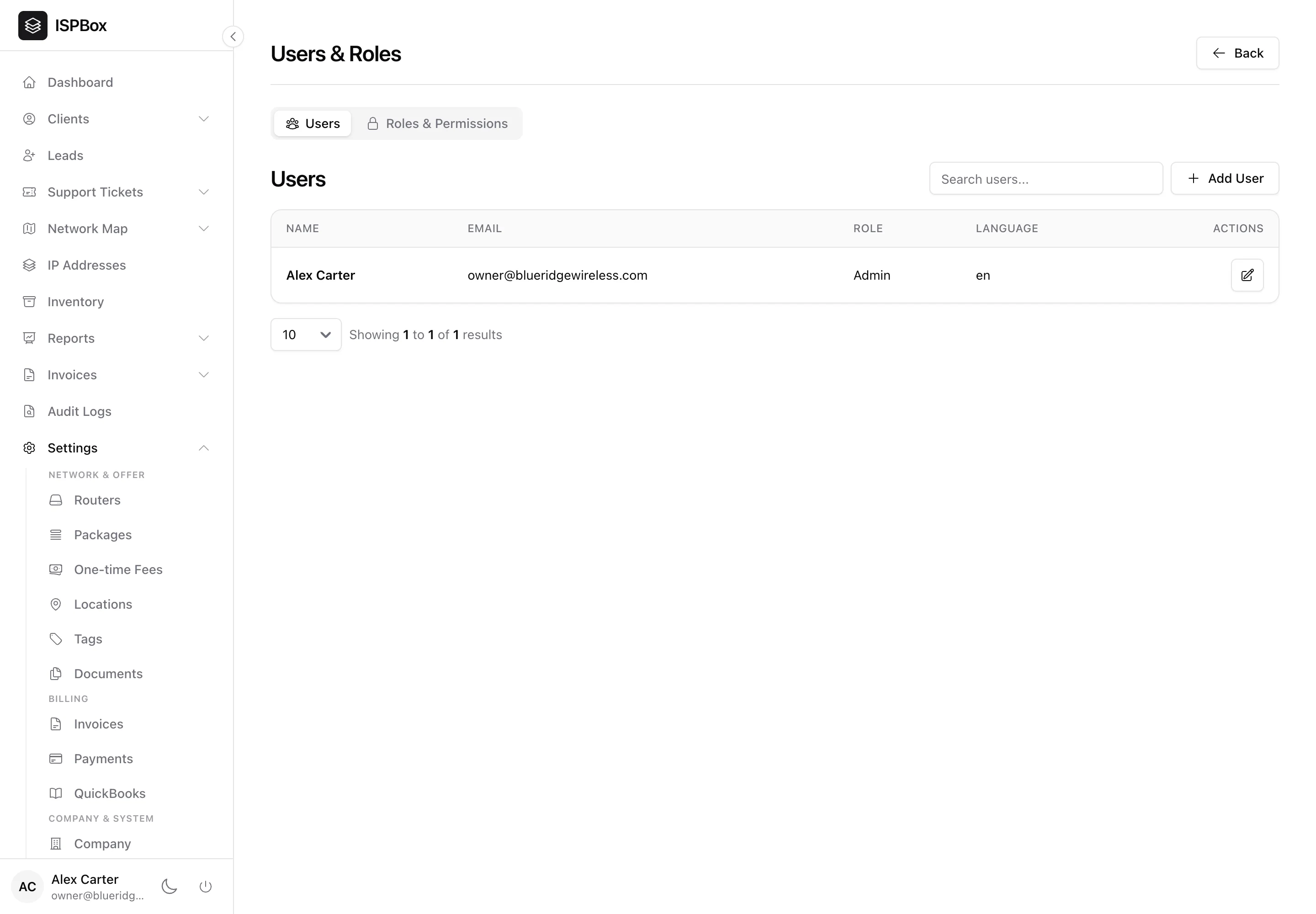Expand the Clients submenu chevron
This screenshot has width=1316, height=914.
point(204,119)
